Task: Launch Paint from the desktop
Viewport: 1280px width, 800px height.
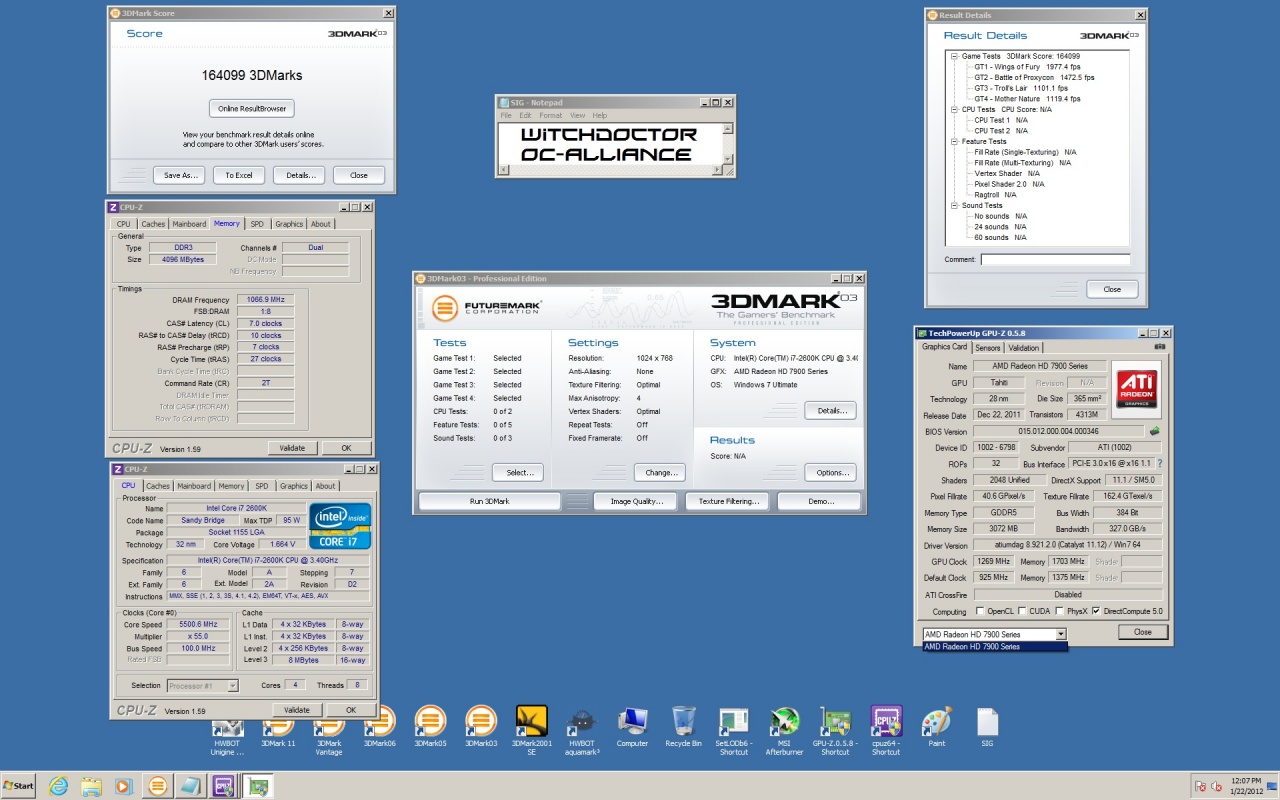Action: (x=936, y=721)
